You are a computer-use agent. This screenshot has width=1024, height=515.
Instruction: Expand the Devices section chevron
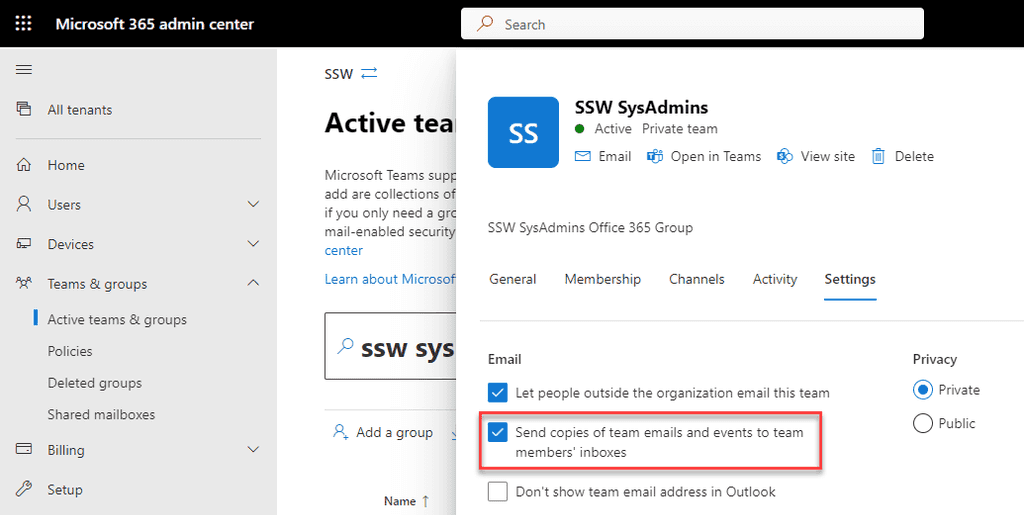pos(253,244)
